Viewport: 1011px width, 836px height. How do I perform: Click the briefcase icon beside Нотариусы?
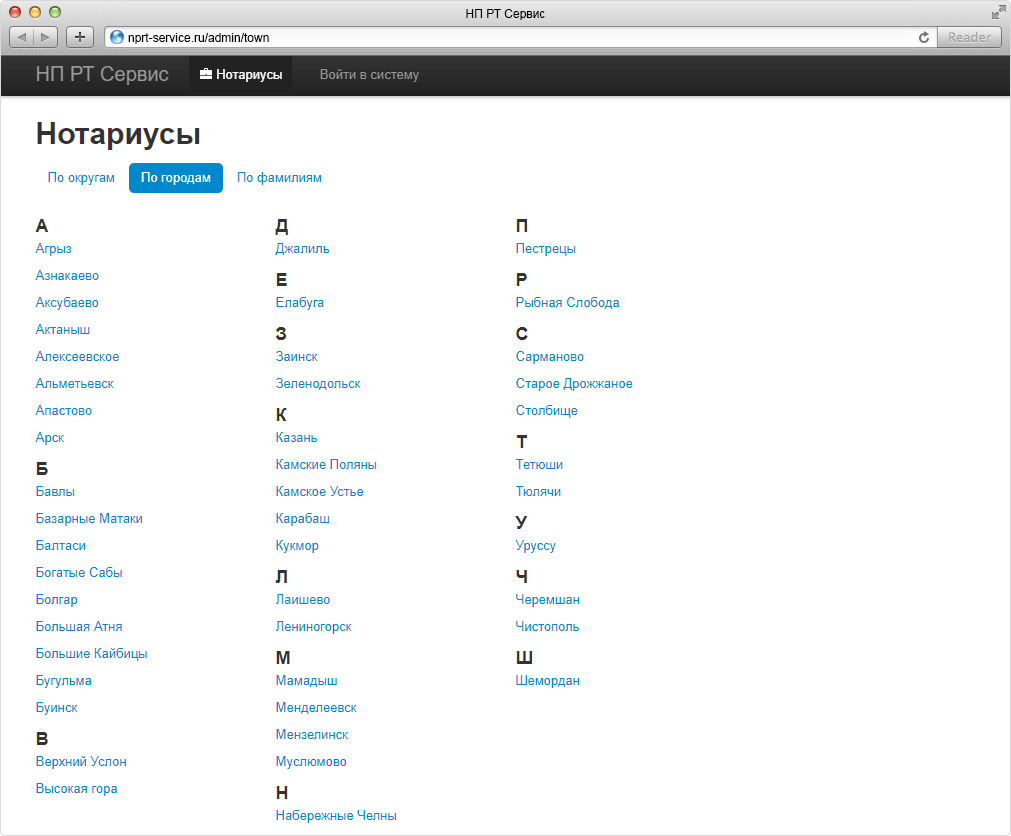click(206, 74)
